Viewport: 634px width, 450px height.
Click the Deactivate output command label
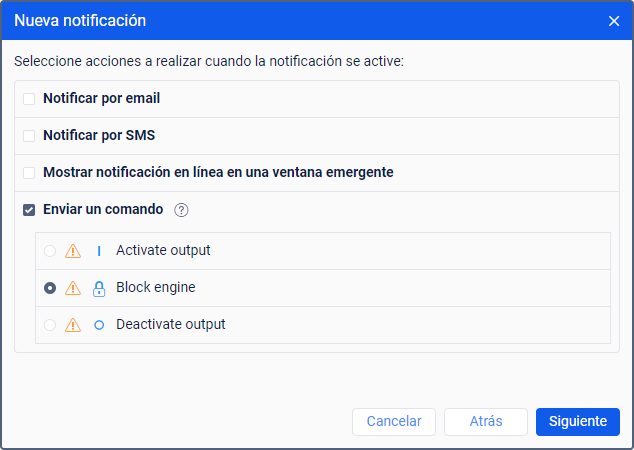(x=170, y=325)
